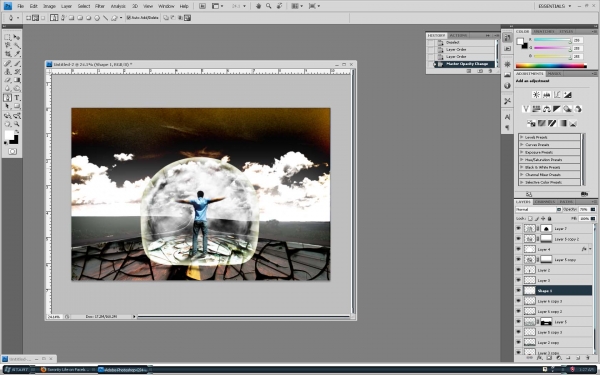Switch to the Actions tab

(458, 35)
